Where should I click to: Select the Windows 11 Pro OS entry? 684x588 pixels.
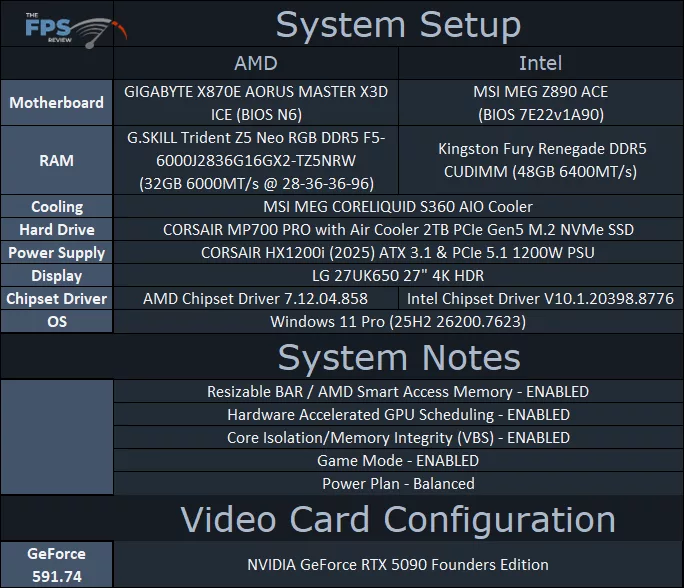(398, 322)
